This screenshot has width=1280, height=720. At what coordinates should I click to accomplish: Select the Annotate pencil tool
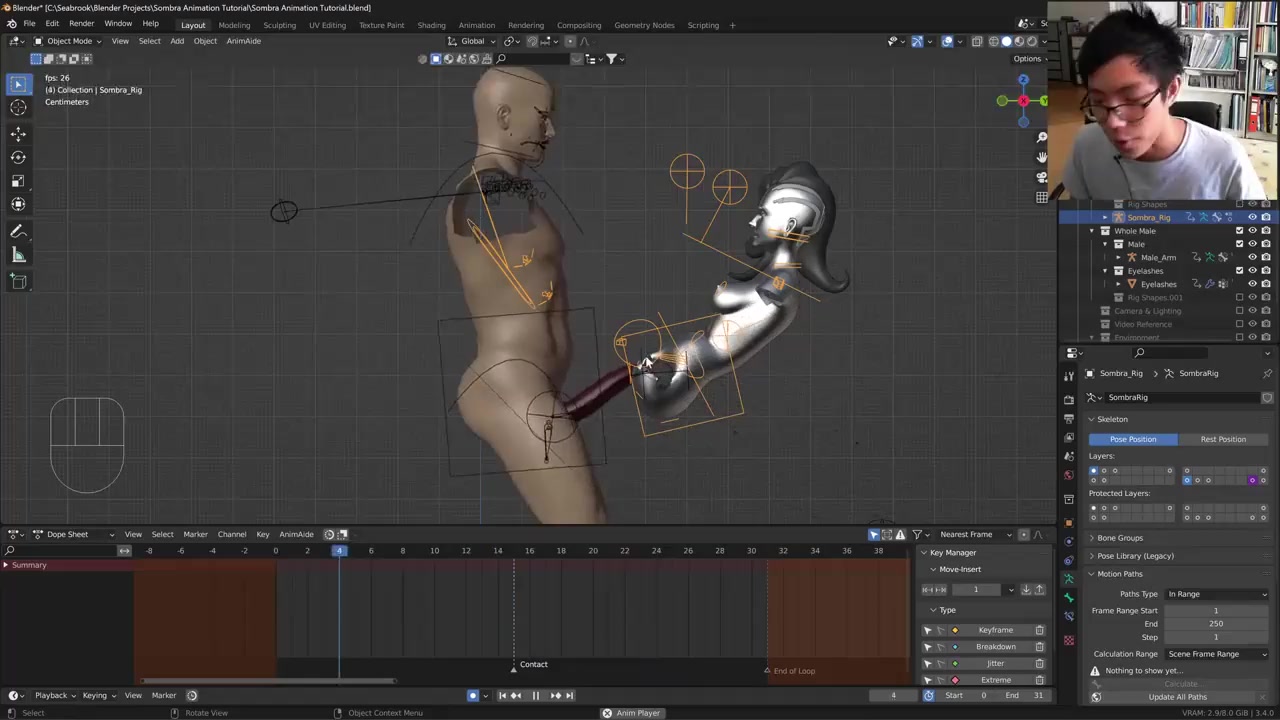tap(18, 232)
